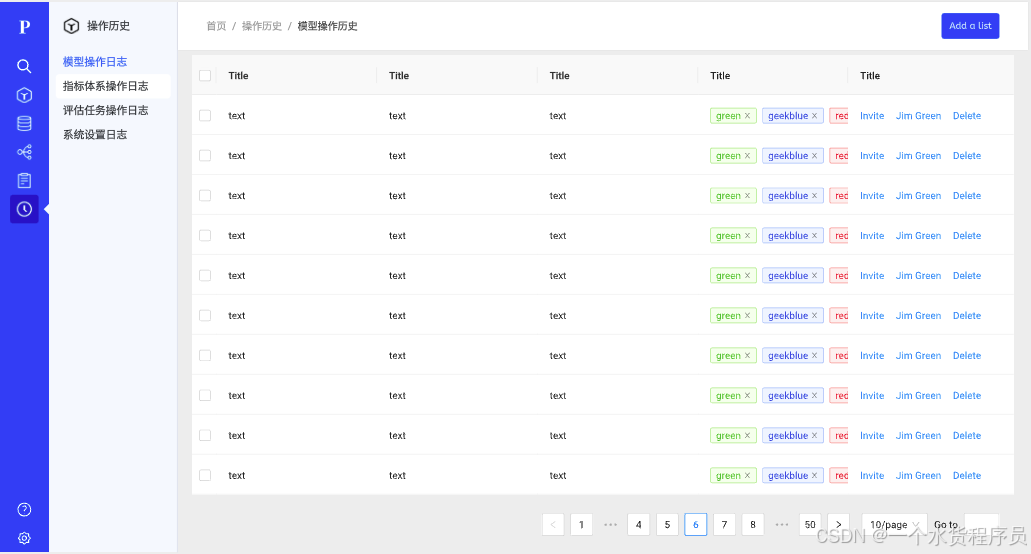Open the help question mark icon

click(x=24, y=509)
